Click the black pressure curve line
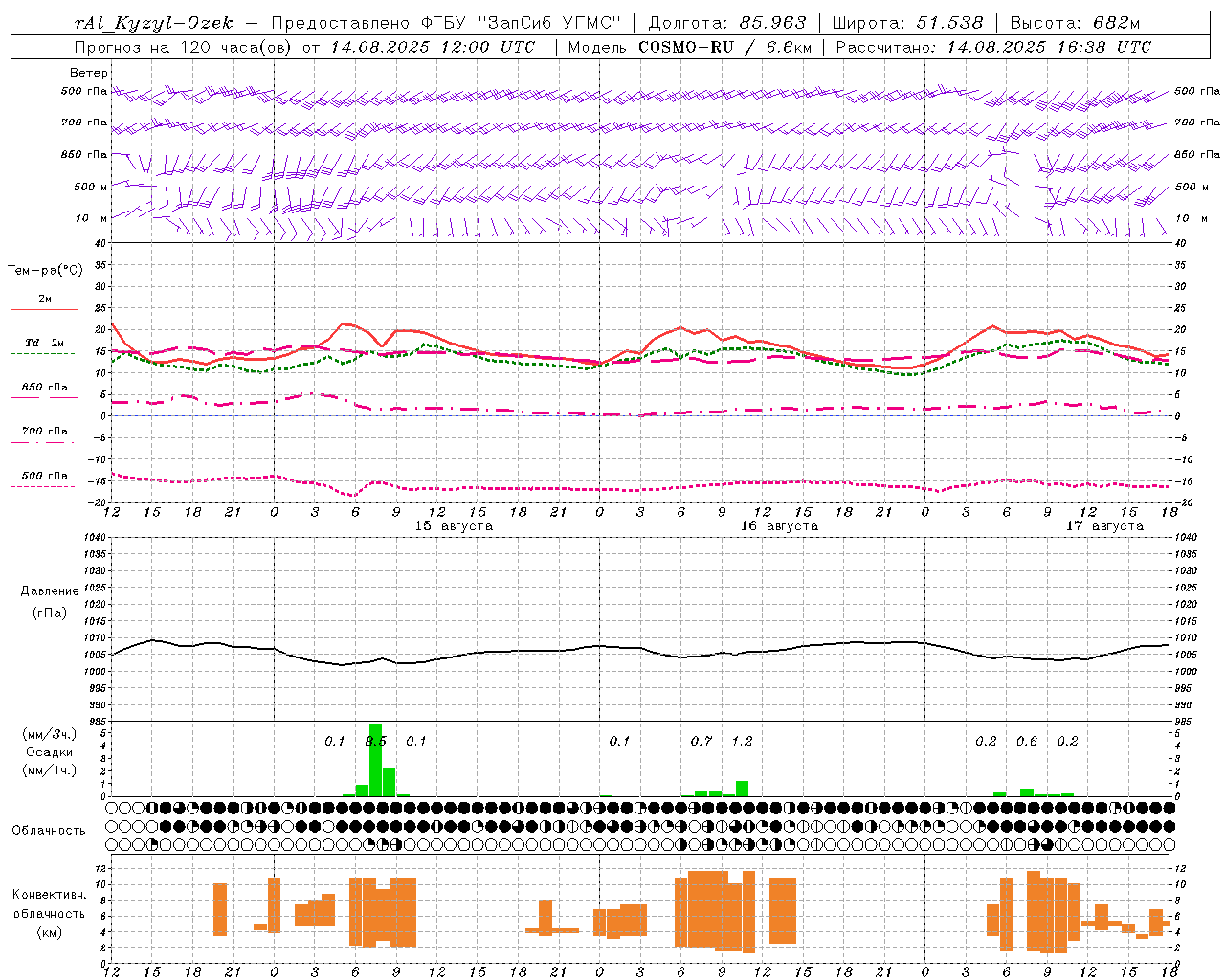Viewport: 1225px width, 980px height. [640, 649]
